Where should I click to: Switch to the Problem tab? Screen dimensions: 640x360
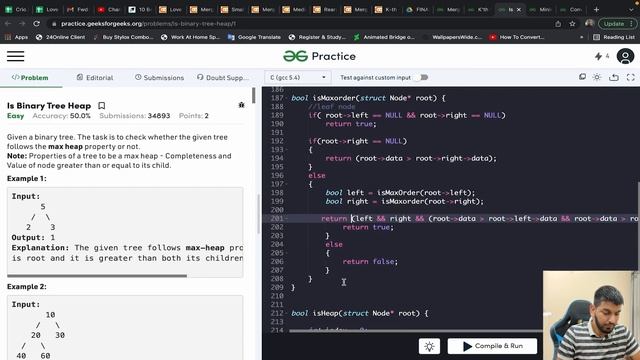pyautogui.click(x=30, y=78)
